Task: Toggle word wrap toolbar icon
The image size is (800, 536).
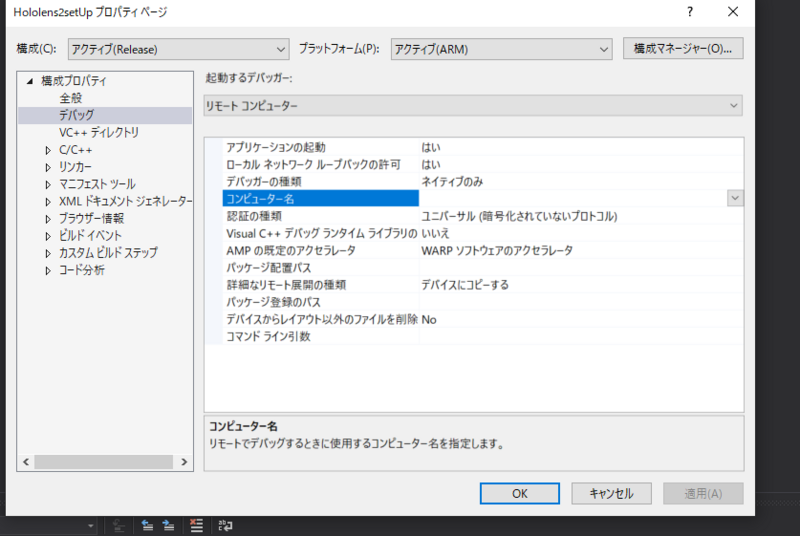Action: (x=225, y=525)
